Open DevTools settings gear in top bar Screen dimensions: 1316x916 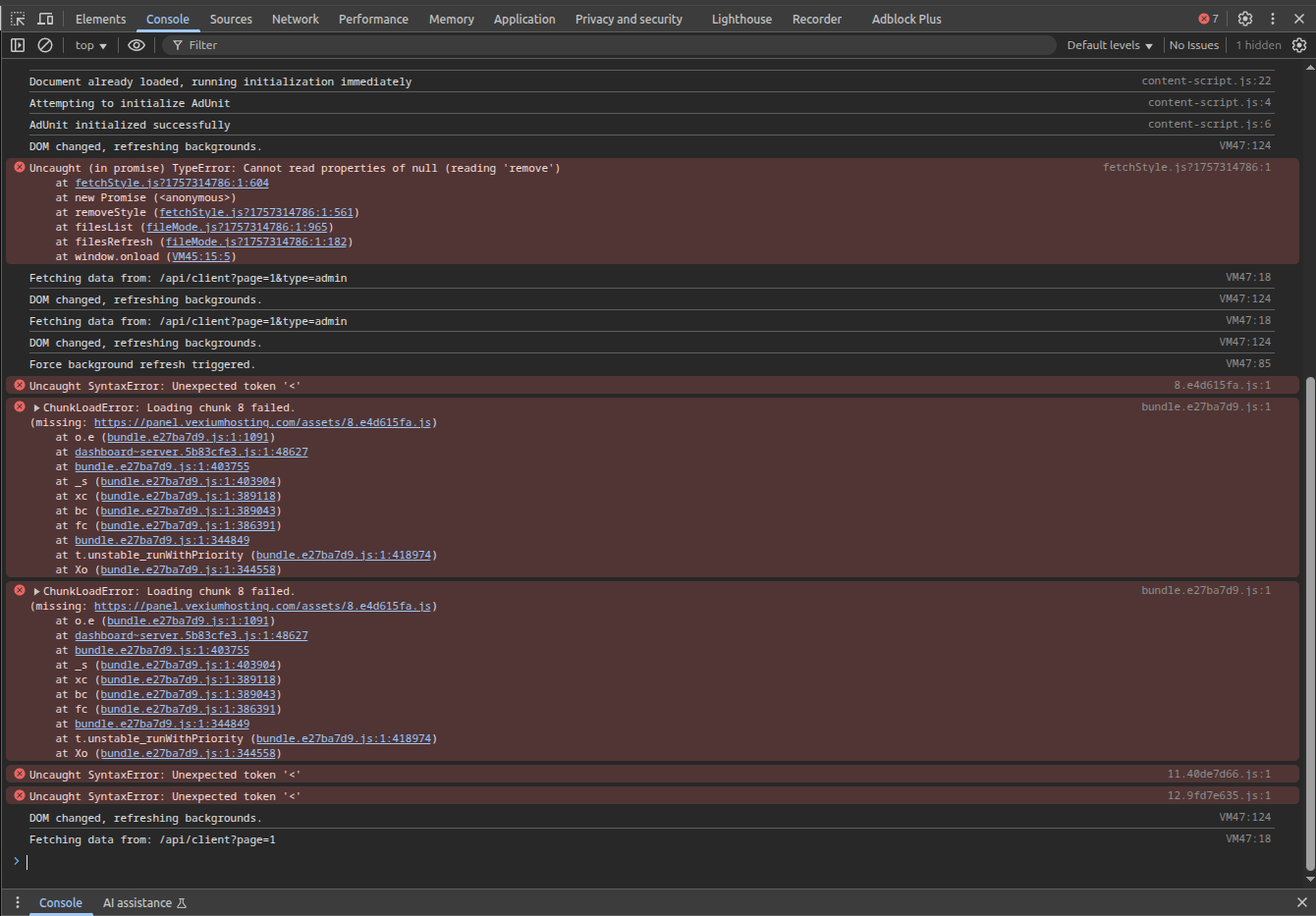1245,19
